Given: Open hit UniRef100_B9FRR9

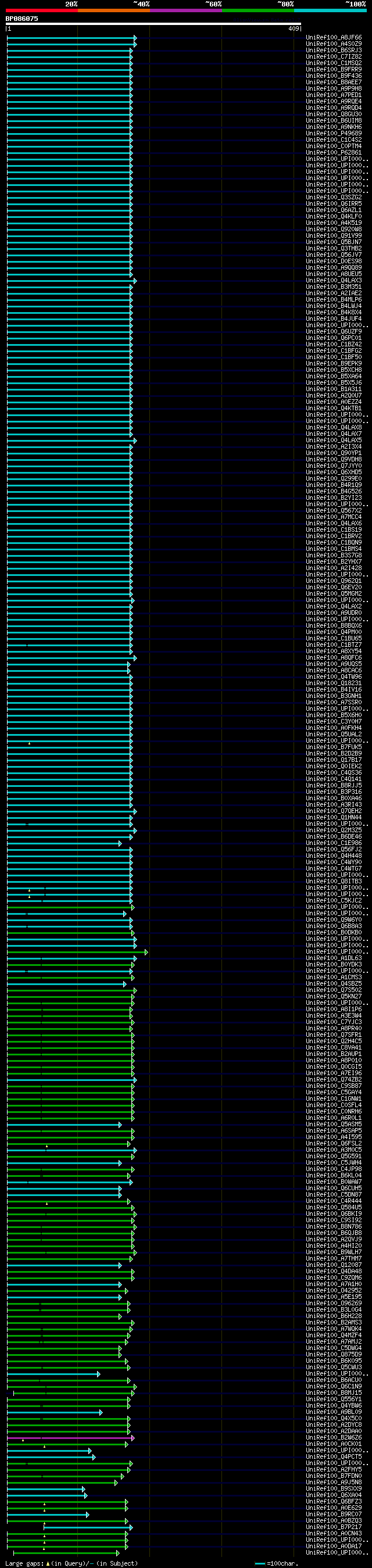Looking at the screenshot, I should 334,69.
